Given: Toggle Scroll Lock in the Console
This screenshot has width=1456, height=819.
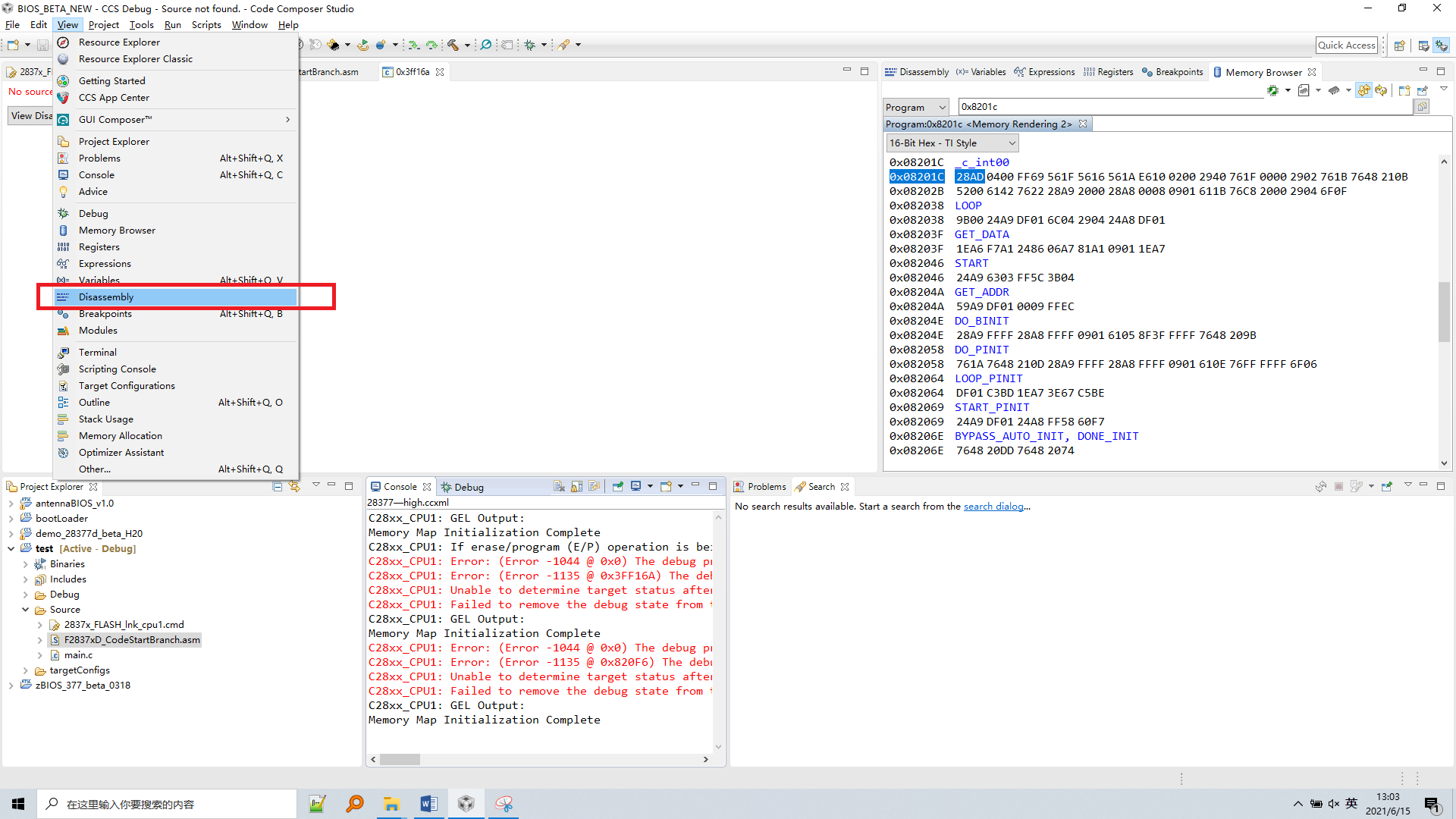Looking at the screenshot, I should point(576,487).
